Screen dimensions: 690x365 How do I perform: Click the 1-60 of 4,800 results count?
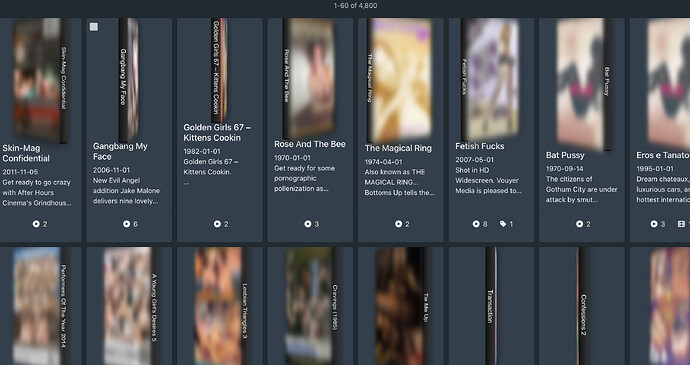355,6
